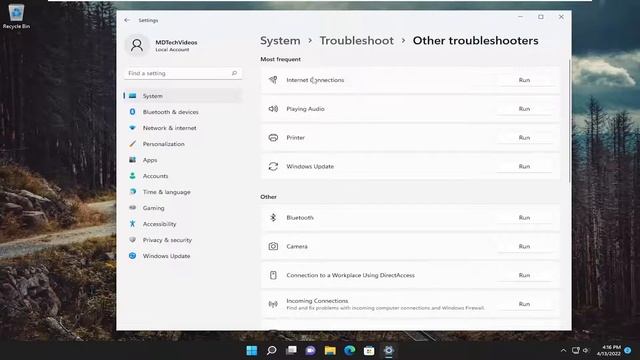
Task: Click the Bluetooth & devices sidebar icon
Action: (133, 112)
